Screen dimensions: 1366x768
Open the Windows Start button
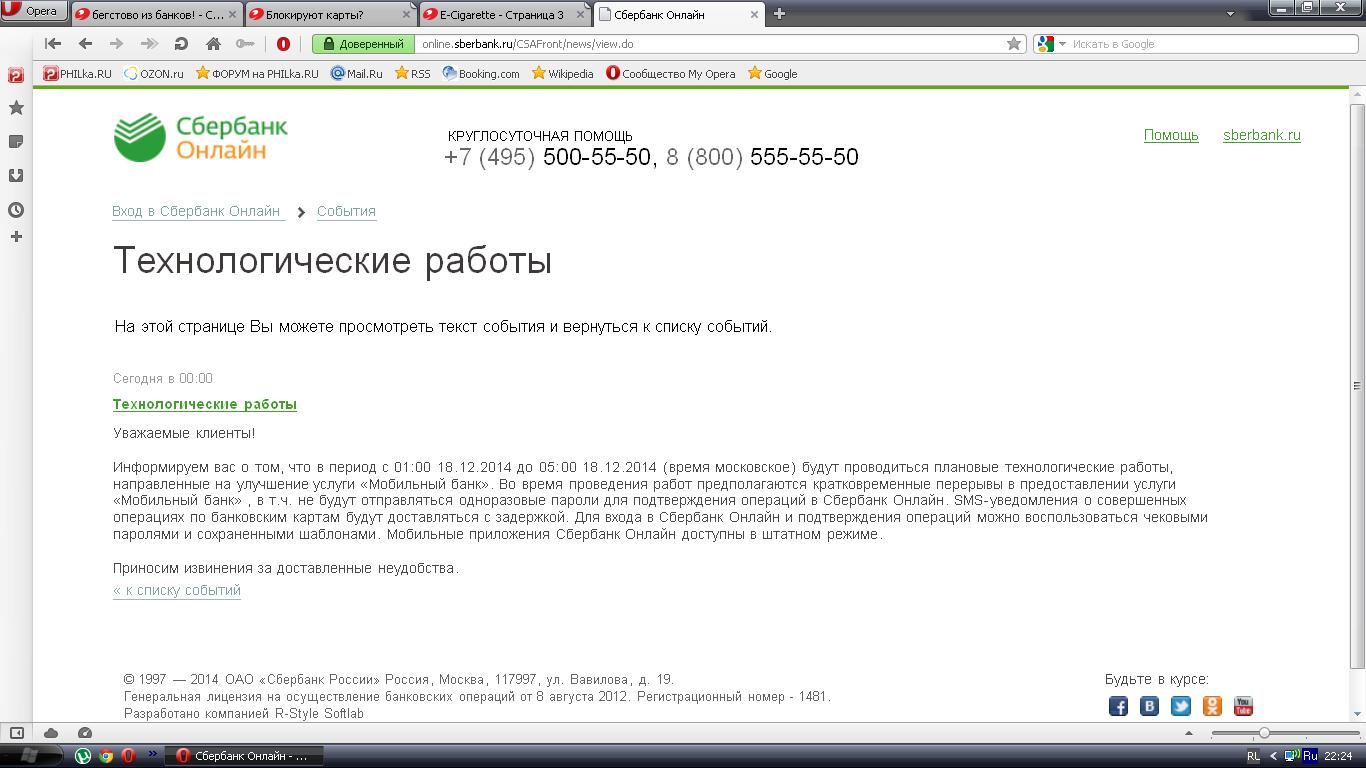point(30,756)
